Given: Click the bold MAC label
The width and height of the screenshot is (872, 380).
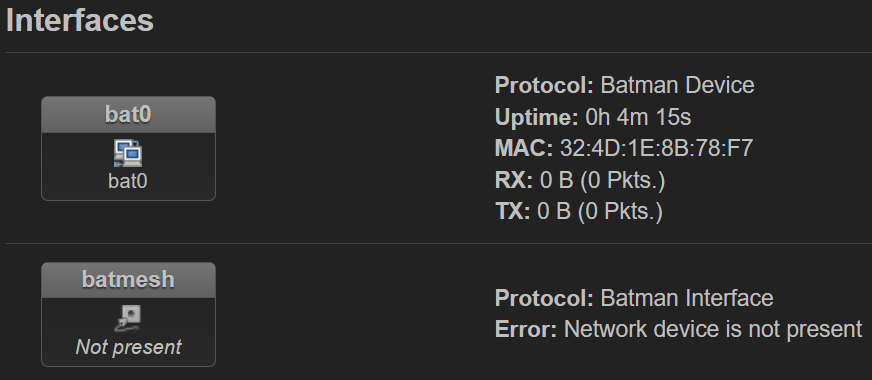Looking at the screenshot, I should click(524, 149).
